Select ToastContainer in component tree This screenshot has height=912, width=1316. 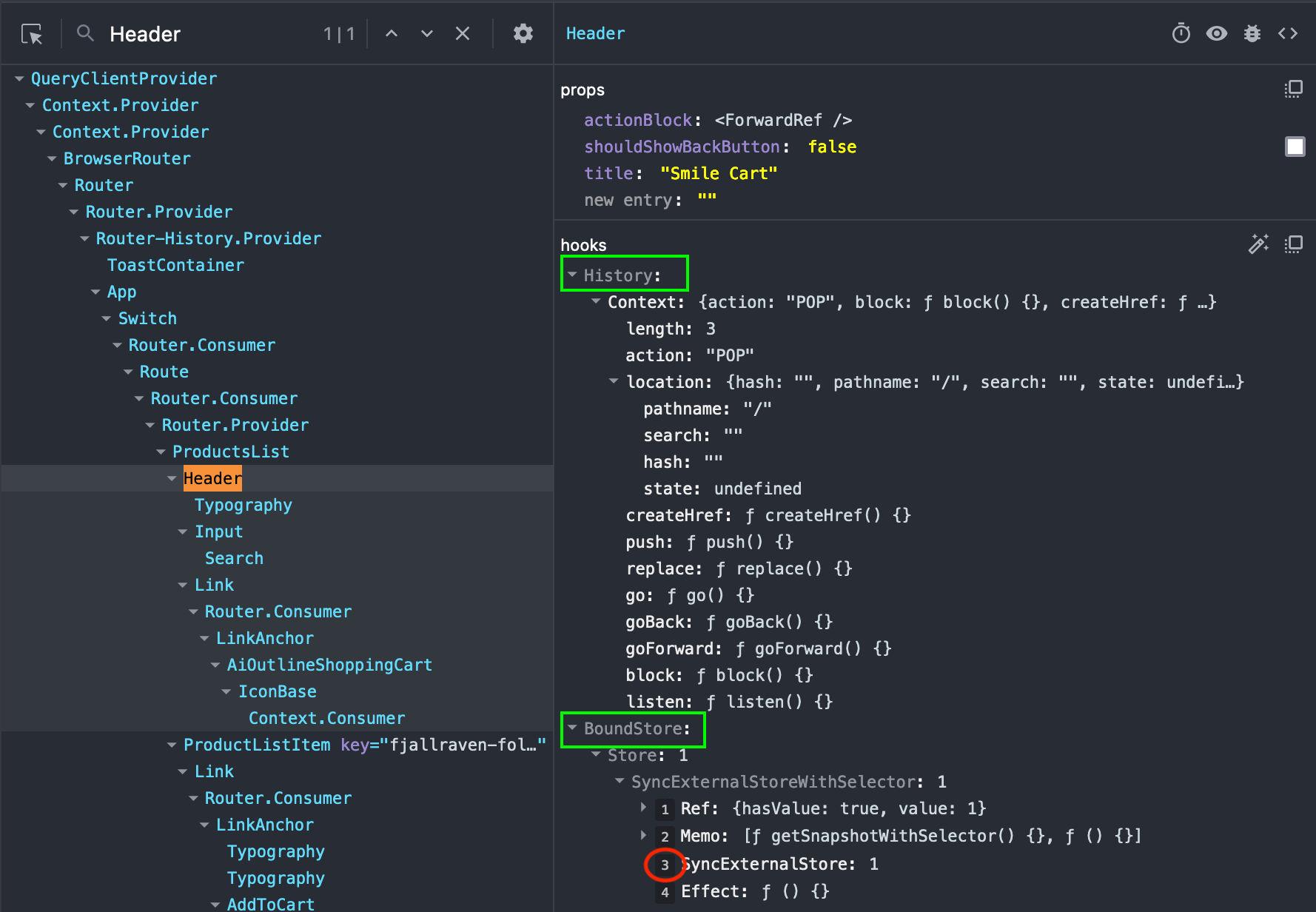click(175, 265)
